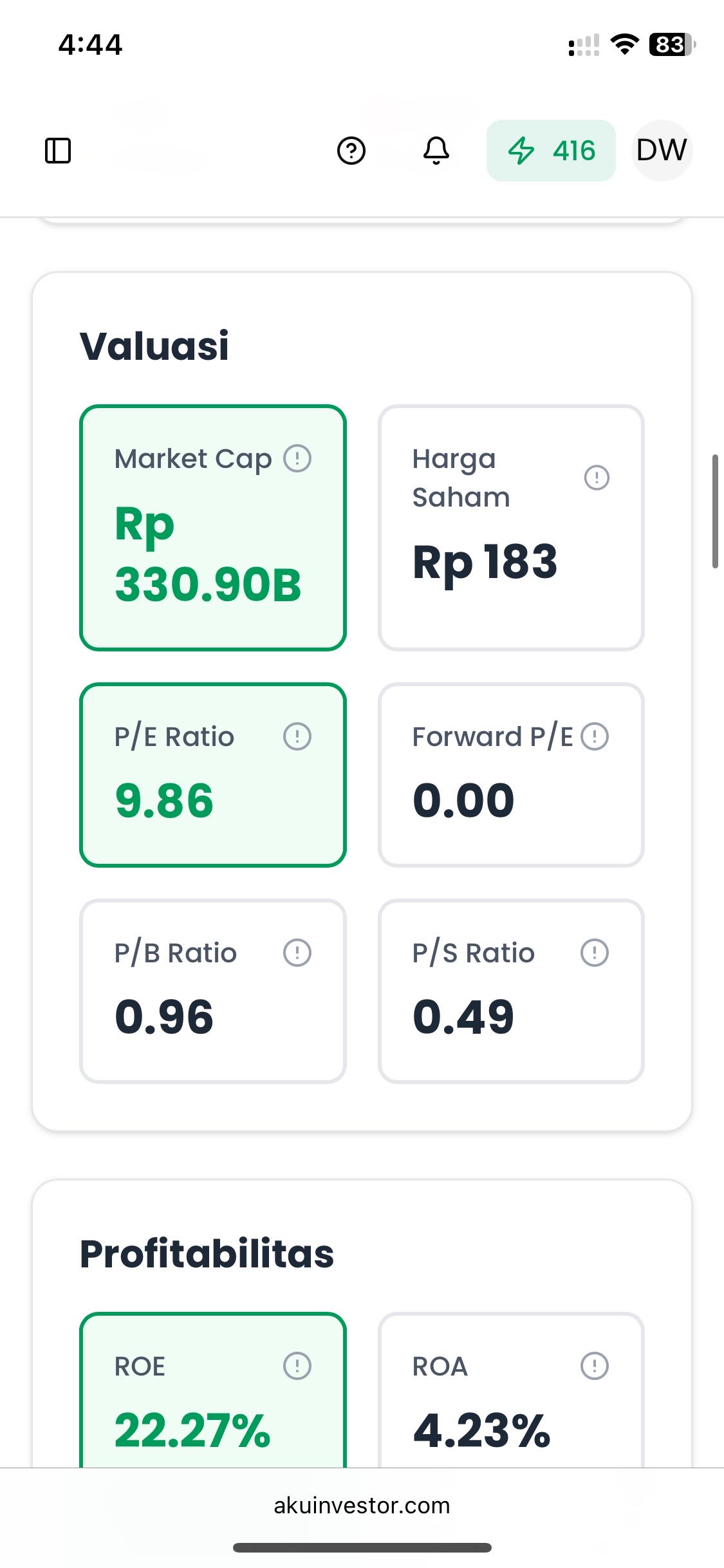Viewport: 724px width, 1568px height.
Task: Open the notifications bell
Action: [x=436, y=151]
